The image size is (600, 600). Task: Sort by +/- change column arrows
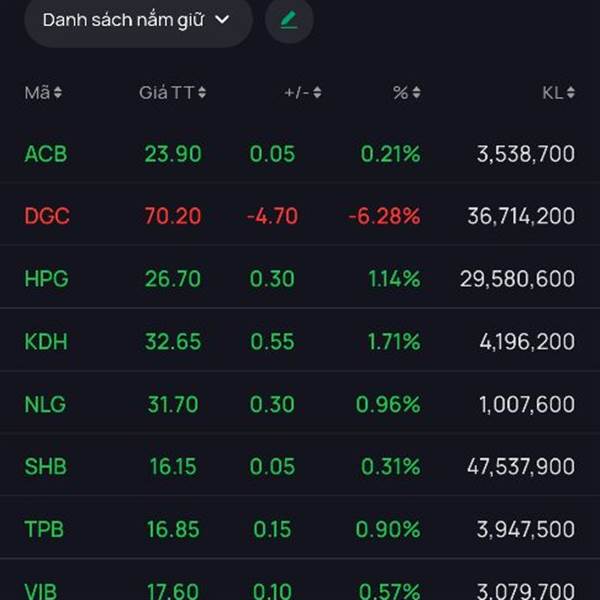pyautogui.click(x=317, y=93)
